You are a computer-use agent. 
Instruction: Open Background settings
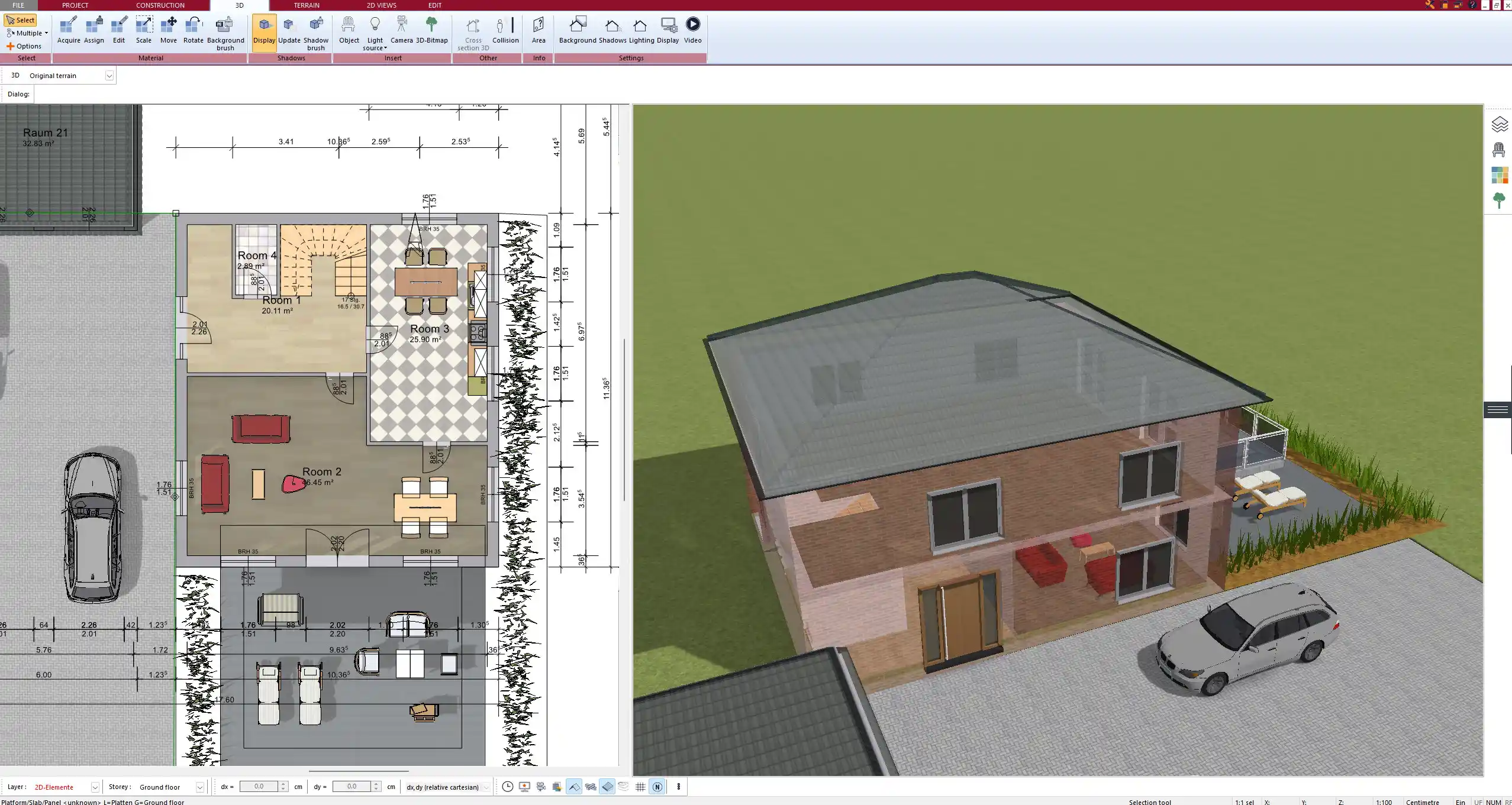[578, 31]
